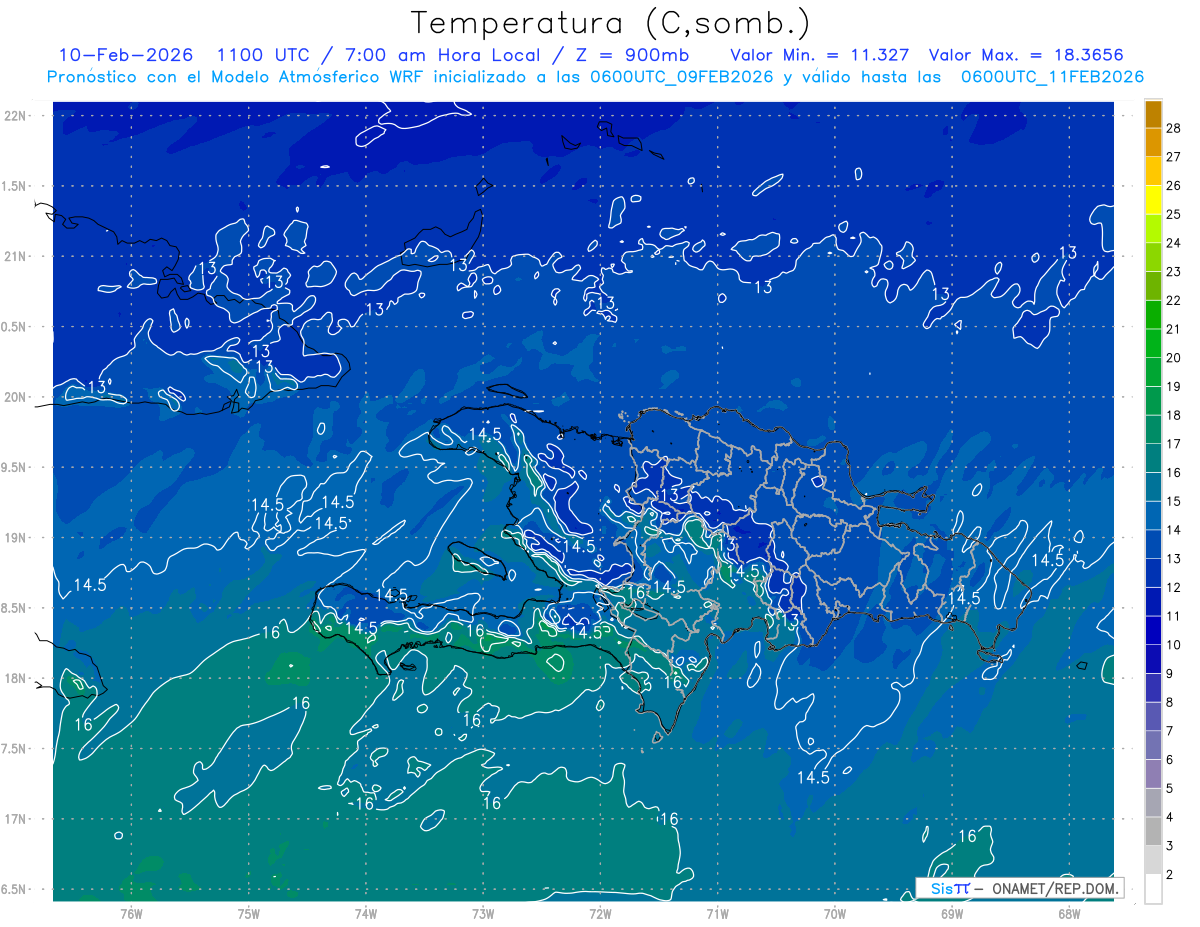Click the '17N' latitude axis label
Viewport: 1200px width, 927px height.
(x=17, y=819)
